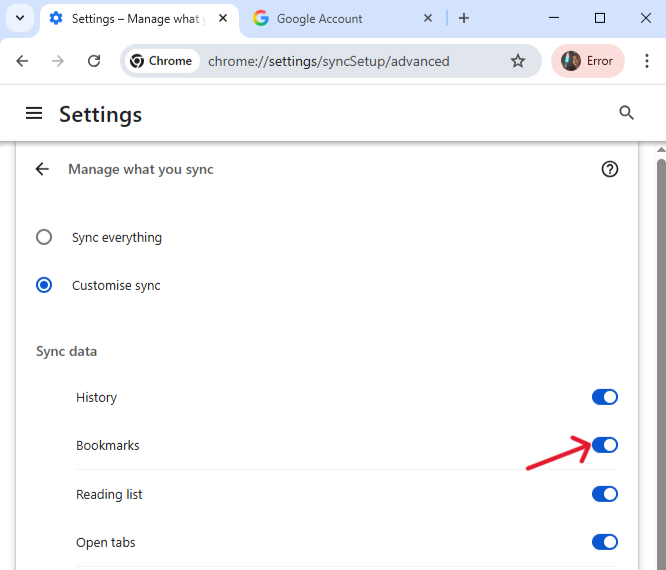Image resolution: width=666 pixels, height=570 pixels.
Task: Click the scrollbar up arrow
Action: [661, 150]
